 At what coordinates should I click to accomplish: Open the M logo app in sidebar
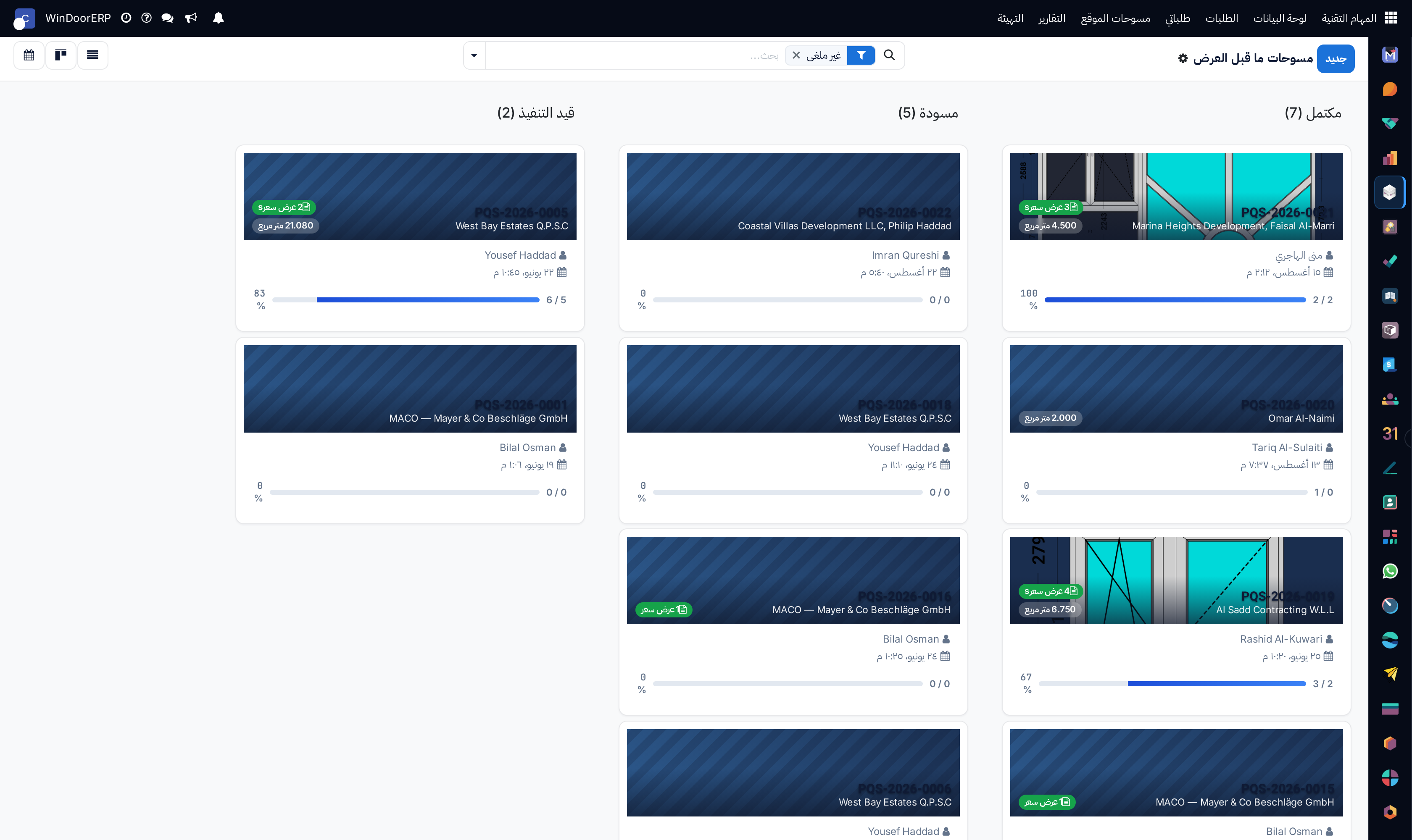1390,55
